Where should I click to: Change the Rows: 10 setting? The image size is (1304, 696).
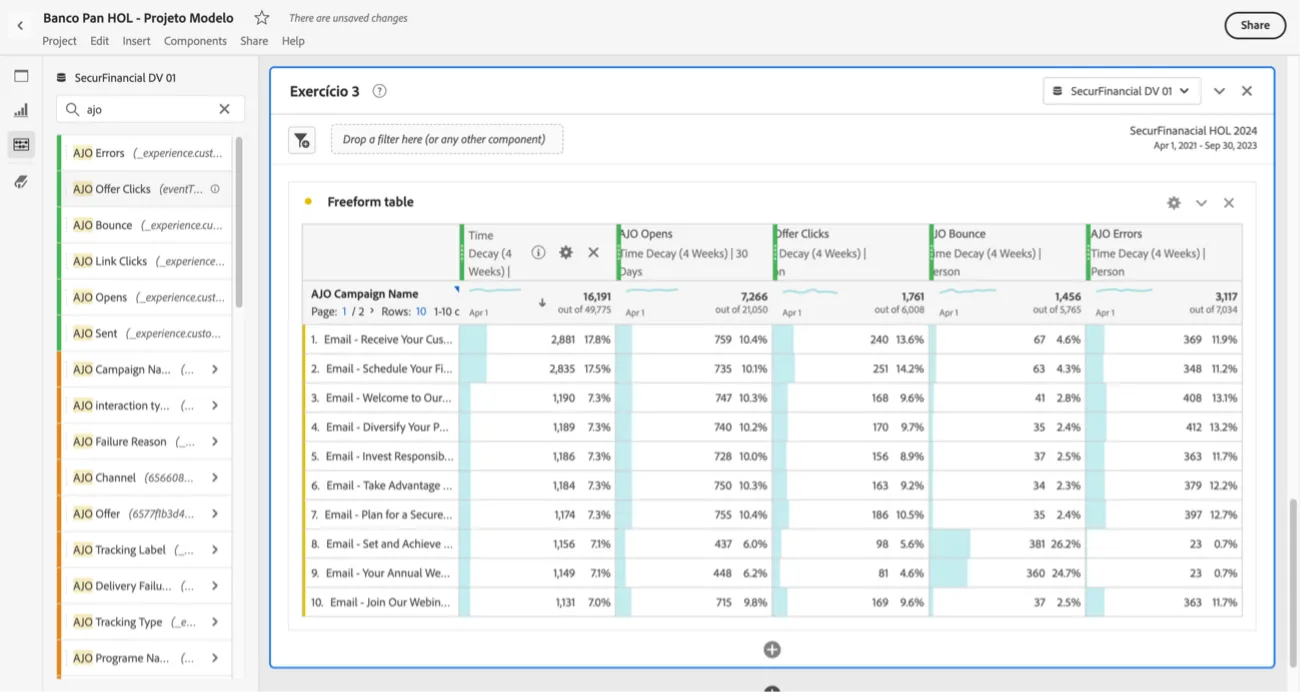click(x=421, y=312)
